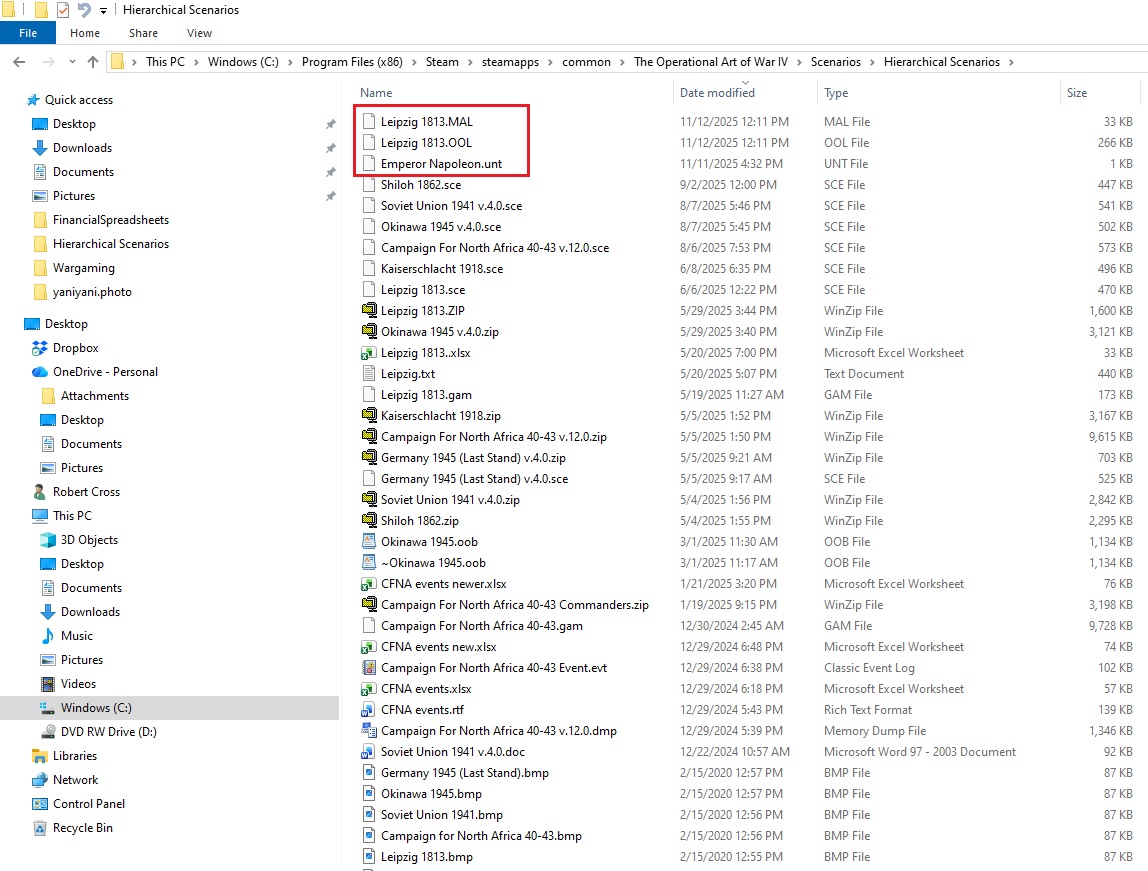Open the Wargaming folder in sidebar
Image resolution: width=1148 pixels, height=871 pixels.
tap(83, 268)
